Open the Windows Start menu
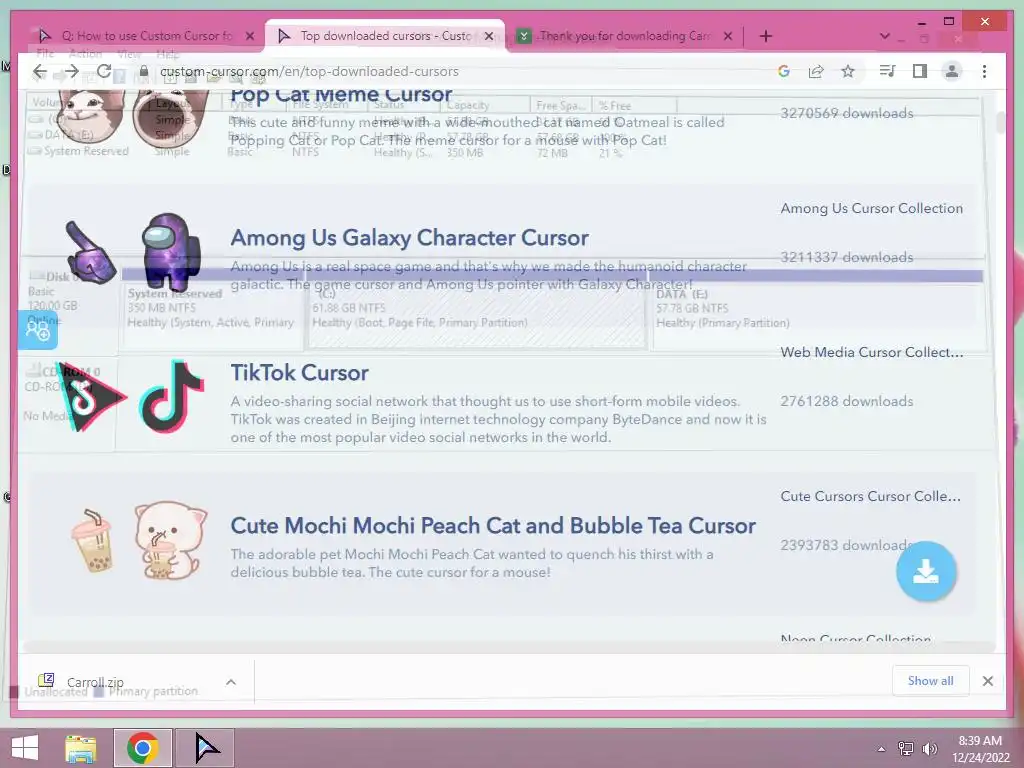 [25, 748]
